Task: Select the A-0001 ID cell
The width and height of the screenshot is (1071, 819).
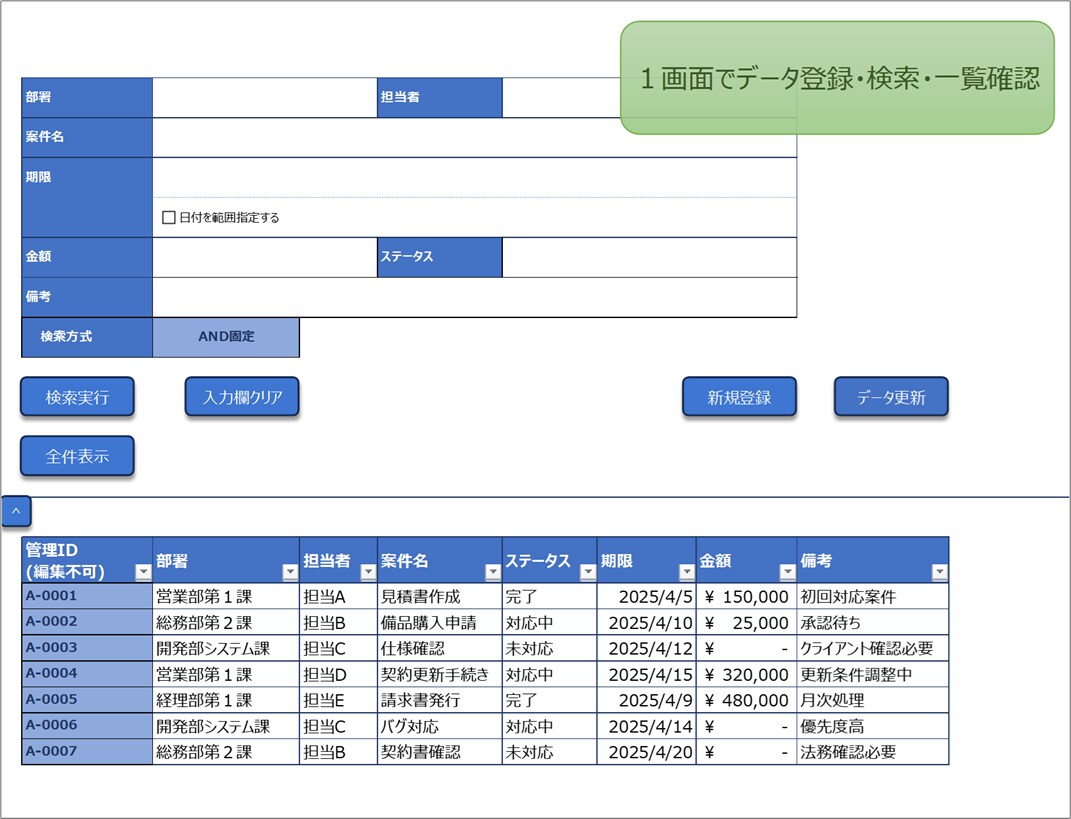Action: pos(87,596)
